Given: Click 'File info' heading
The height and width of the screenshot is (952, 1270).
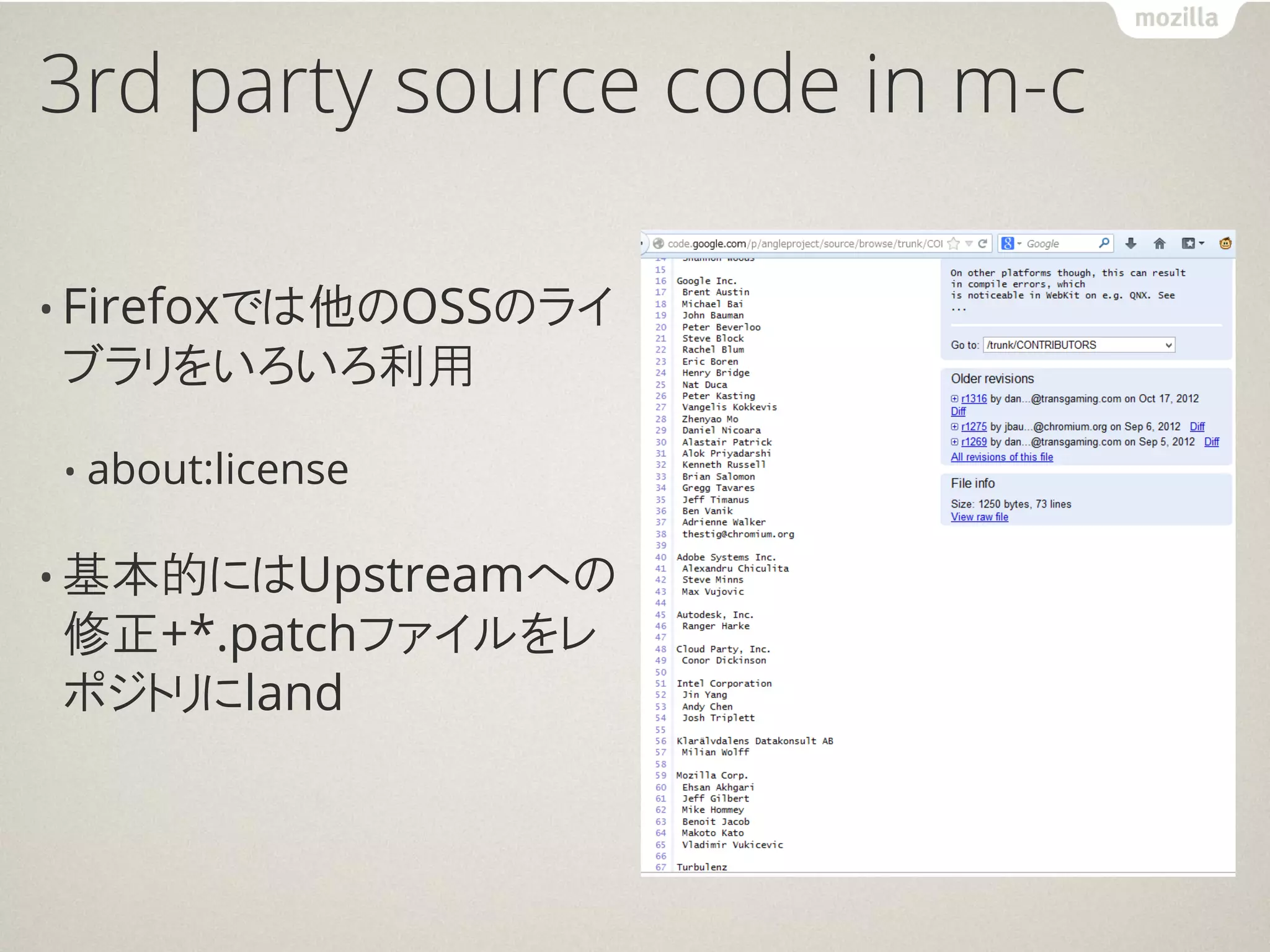Looking at the screenshot, I should point(972,483).
